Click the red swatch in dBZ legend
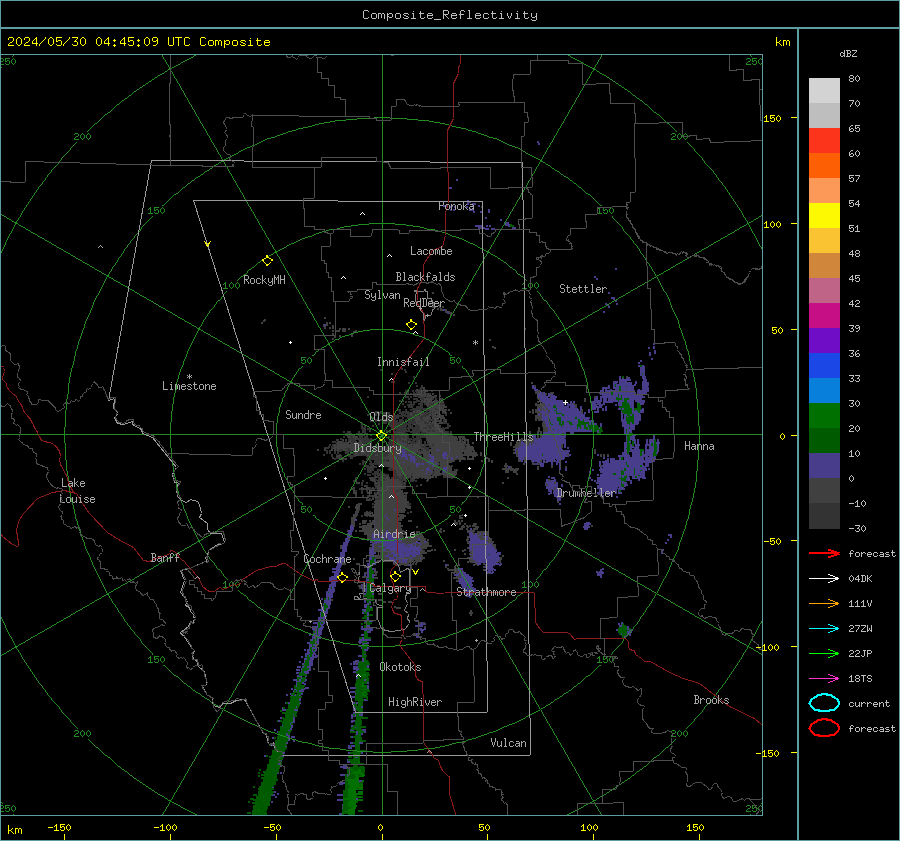900x841 pixels. (824, 141)
